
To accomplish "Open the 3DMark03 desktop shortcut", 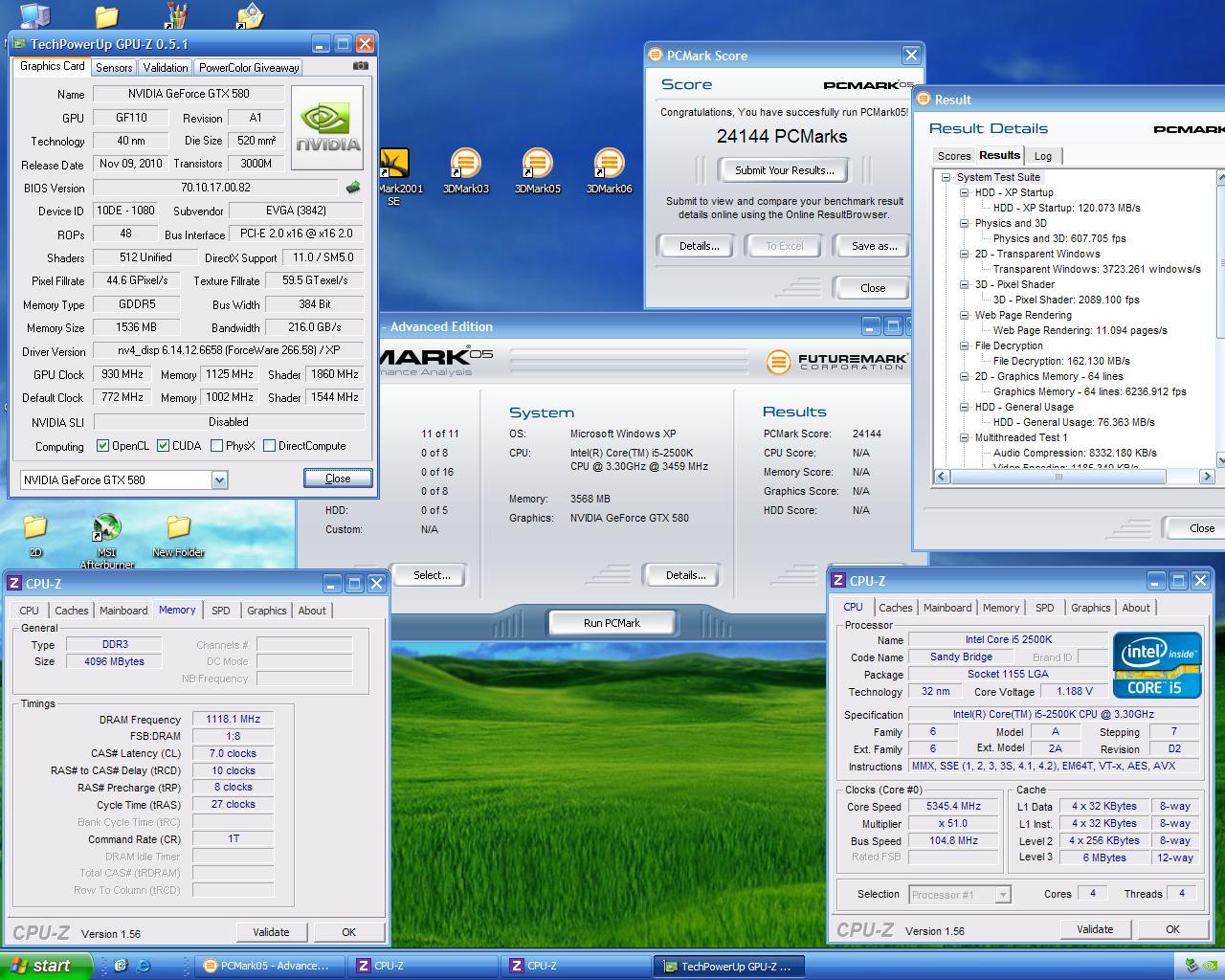I will (x=466, y=171).
